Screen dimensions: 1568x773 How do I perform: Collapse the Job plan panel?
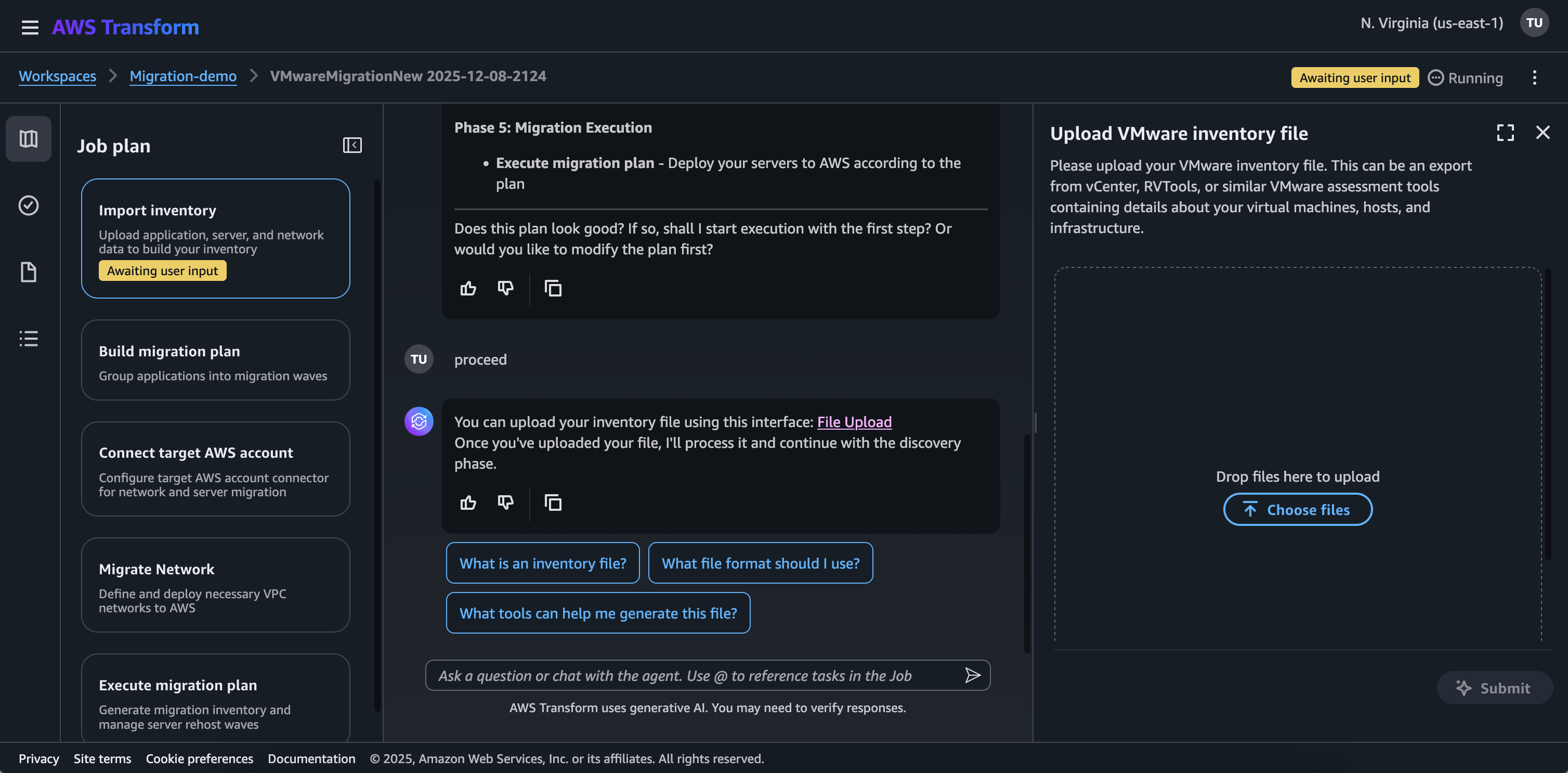pos(352,145)
